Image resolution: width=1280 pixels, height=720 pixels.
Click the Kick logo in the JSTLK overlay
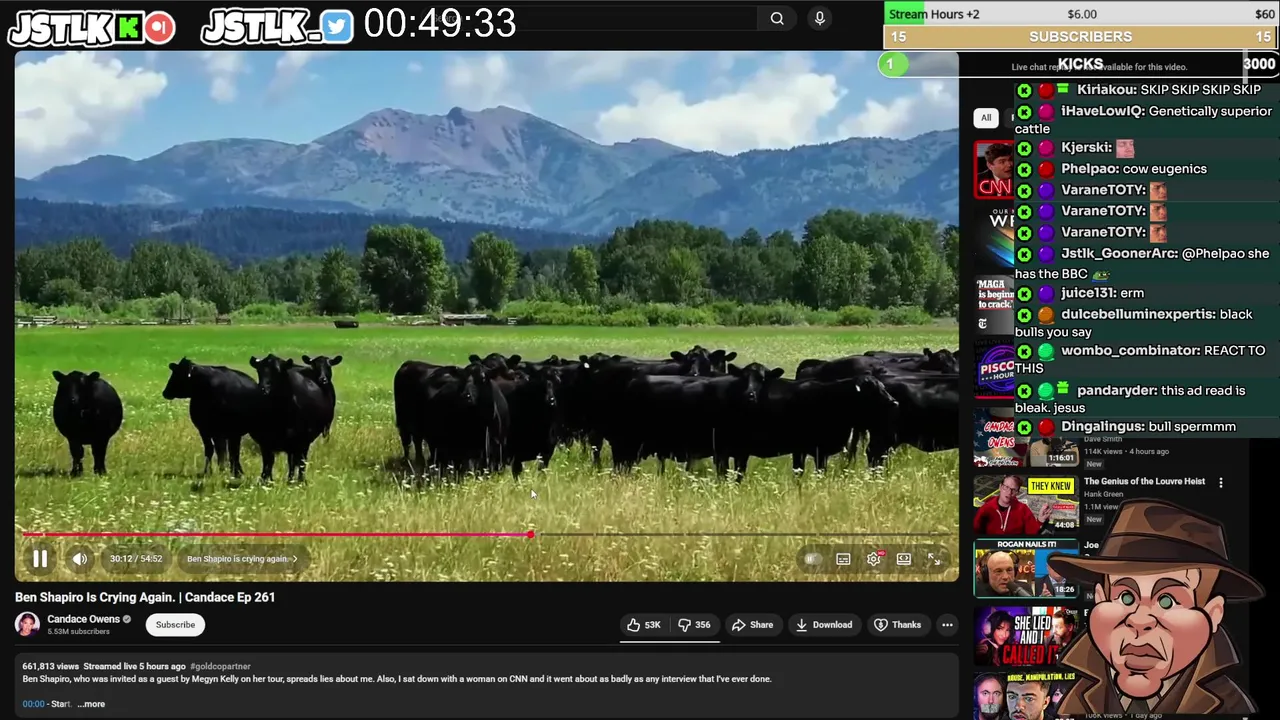pos(128,28)
